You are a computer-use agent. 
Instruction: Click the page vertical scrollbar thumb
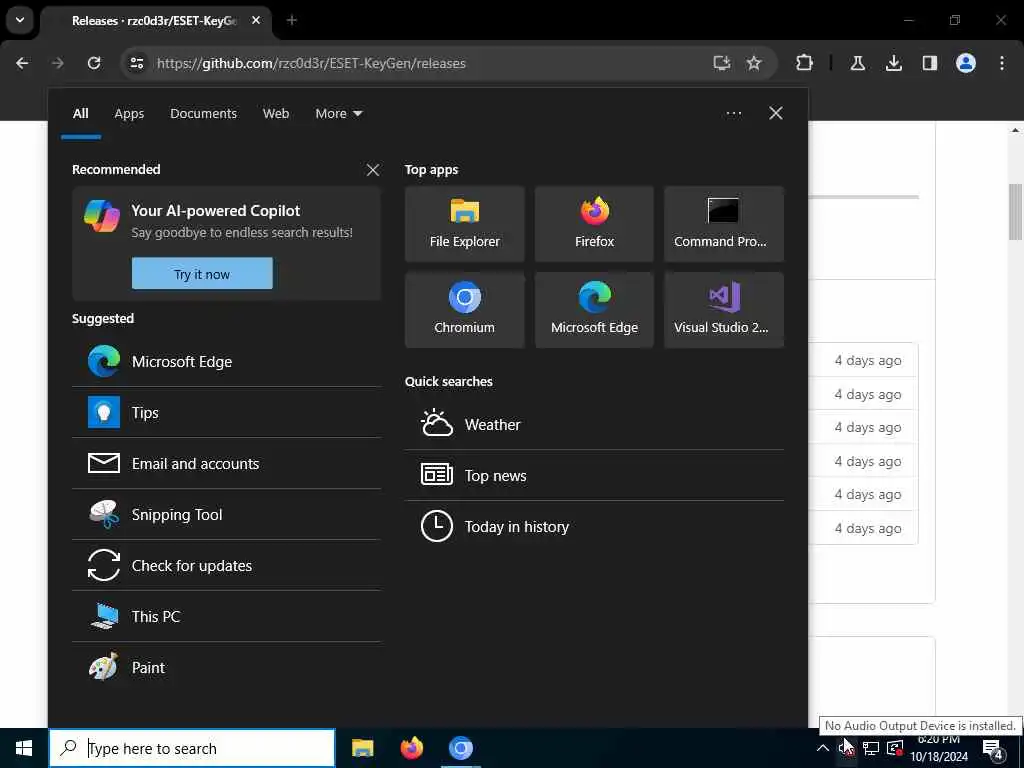(1015, 212)
